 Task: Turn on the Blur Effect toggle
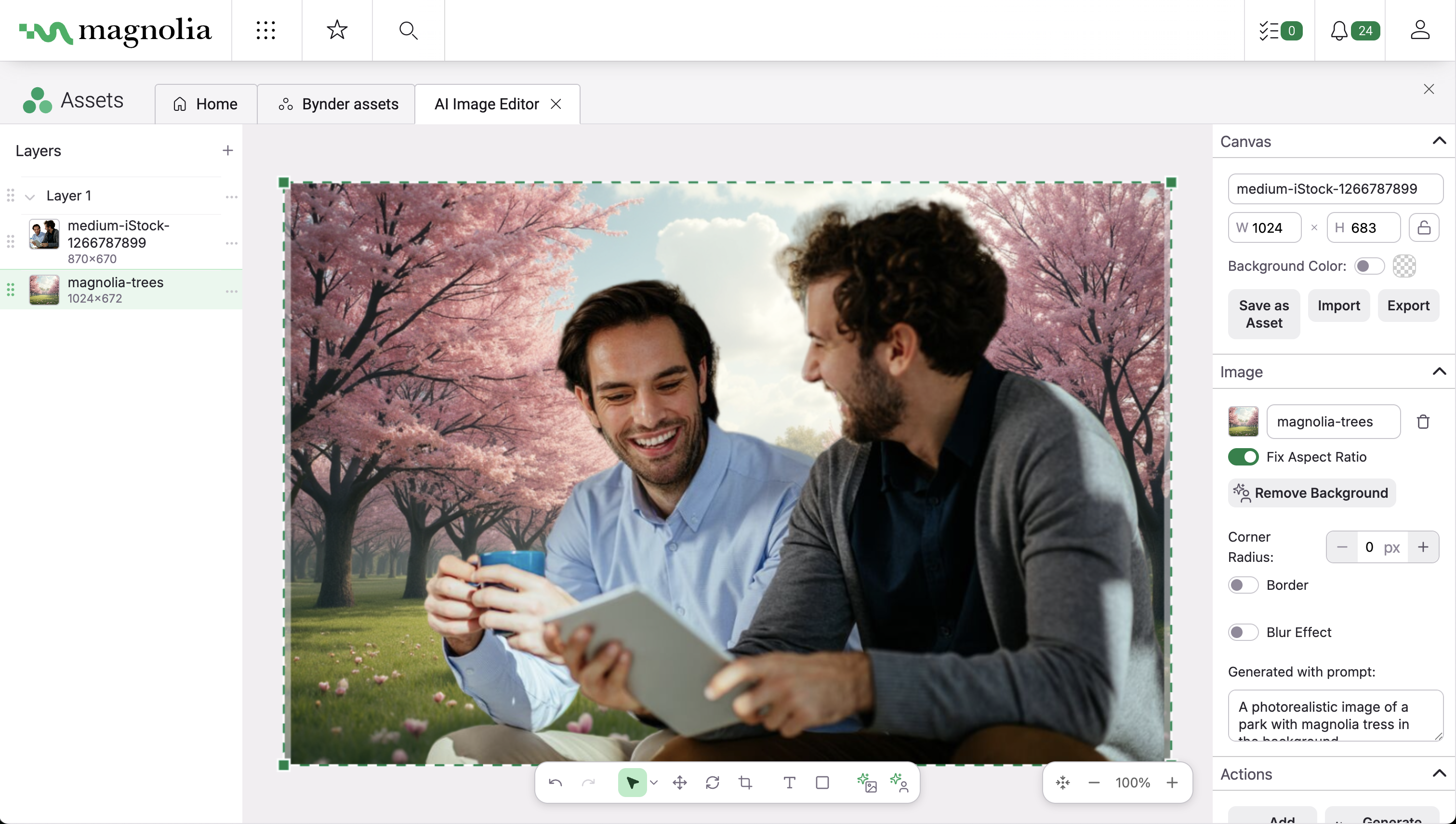(1243, 632)
